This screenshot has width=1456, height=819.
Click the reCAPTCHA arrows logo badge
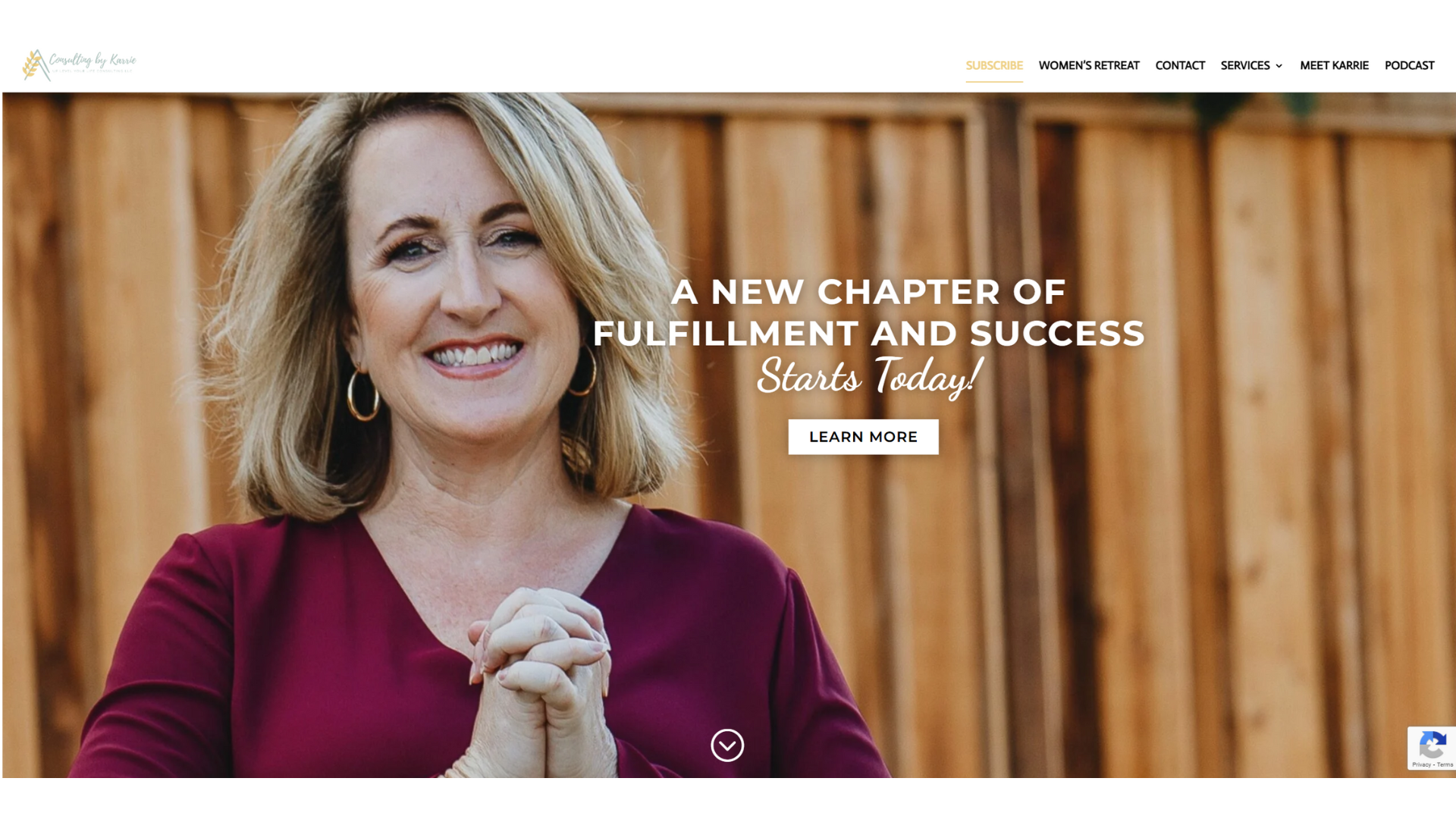(1432, 745)
